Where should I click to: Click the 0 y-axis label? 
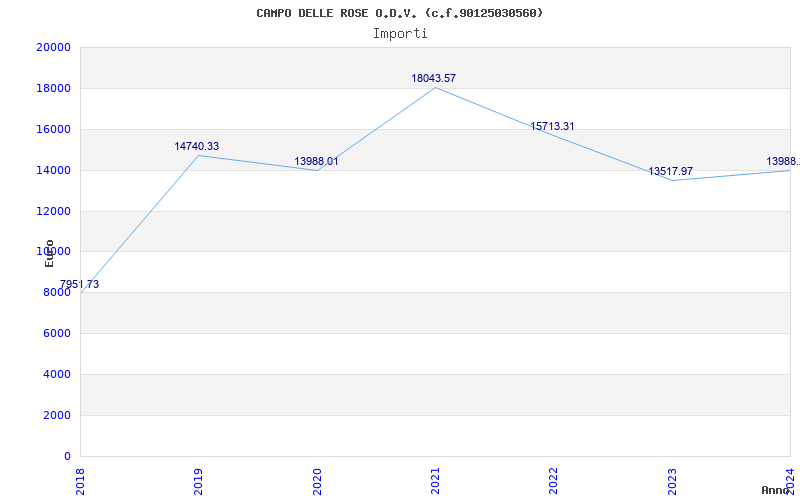(x=67, y=456)
